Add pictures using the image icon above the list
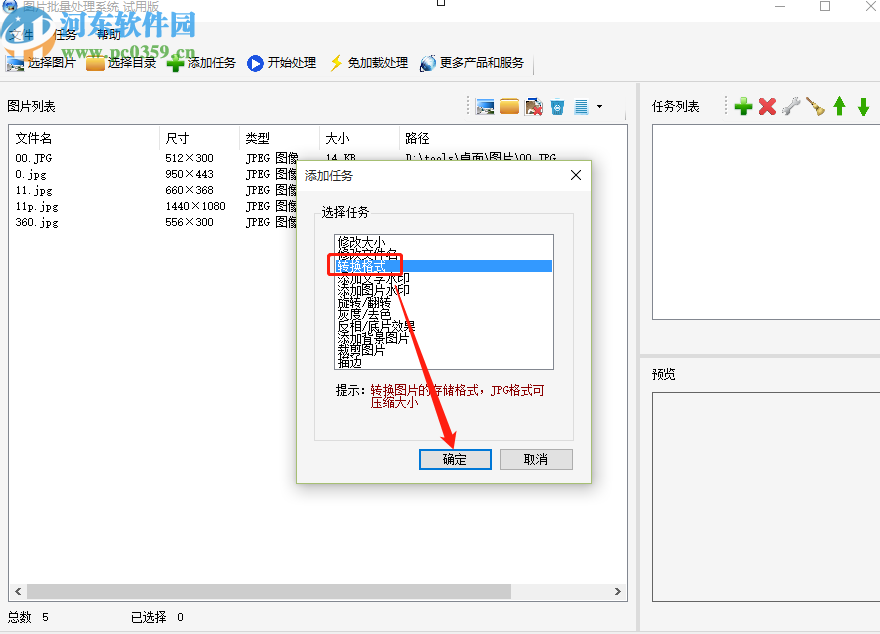Image resolution: width=880 pixels, height=634 pixels. click(x=484, y=105)
